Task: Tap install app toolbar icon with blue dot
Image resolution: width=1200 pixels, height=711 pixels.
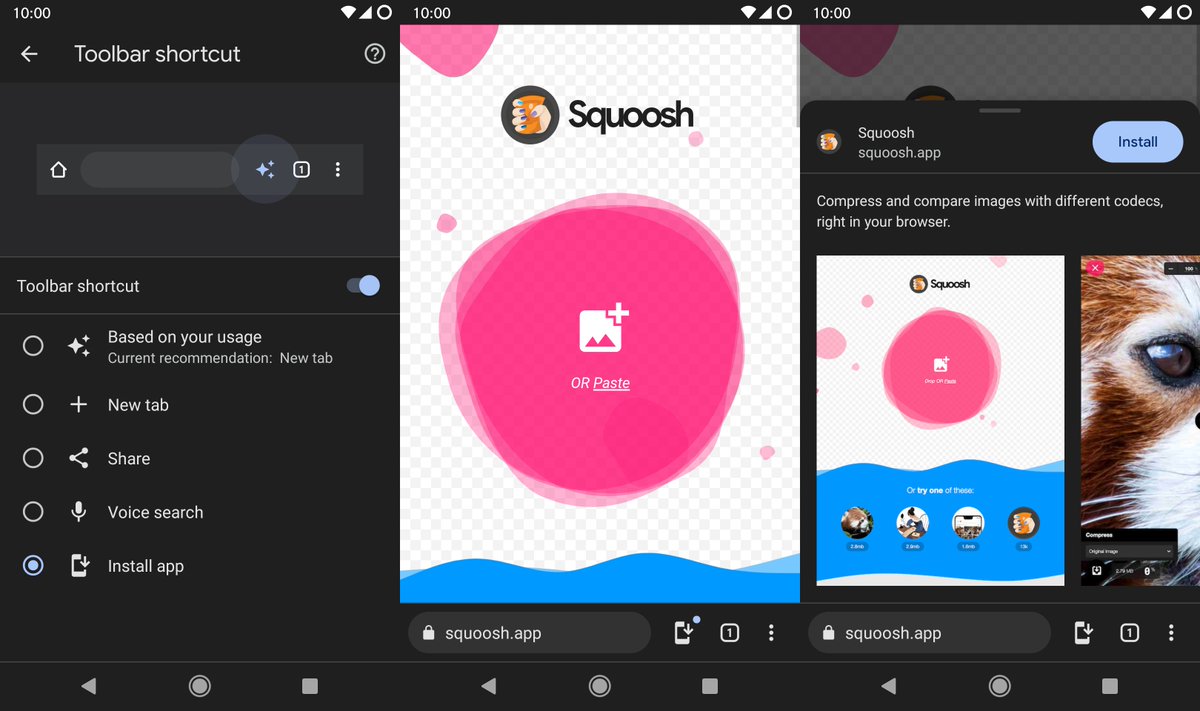Action: coord(685,632)
